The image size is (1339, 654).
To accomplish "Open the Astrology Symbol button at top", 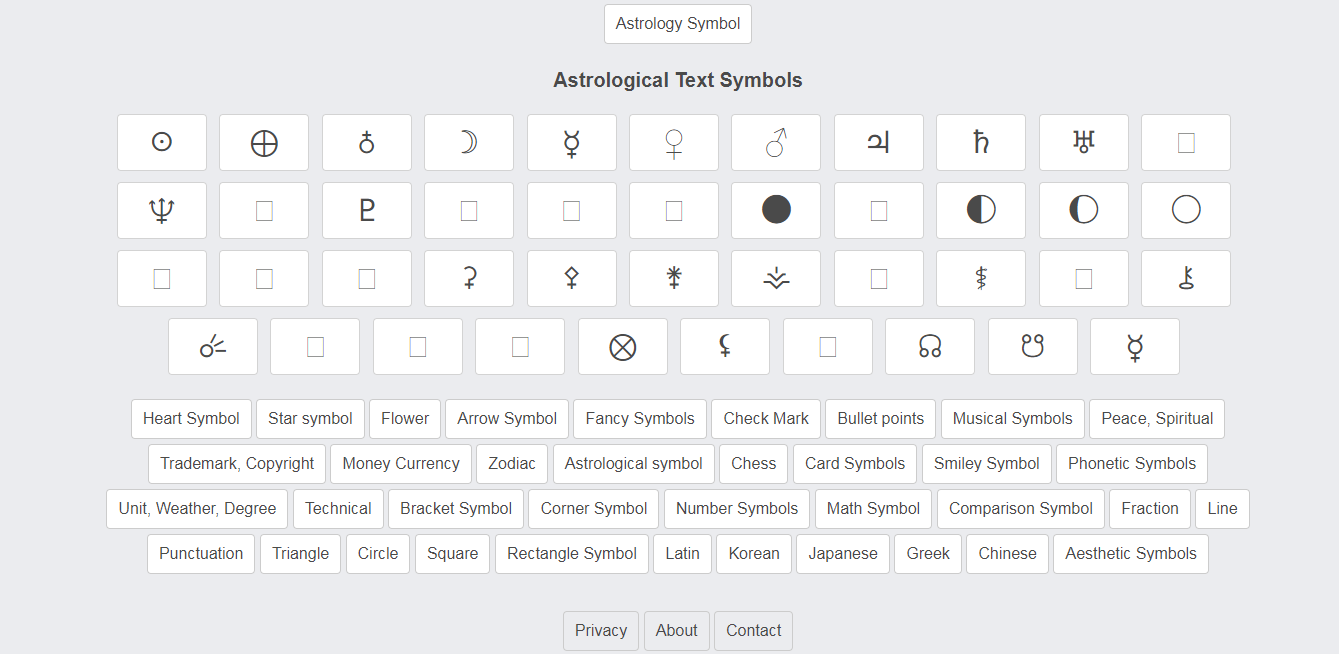I will tap(678, 24).
